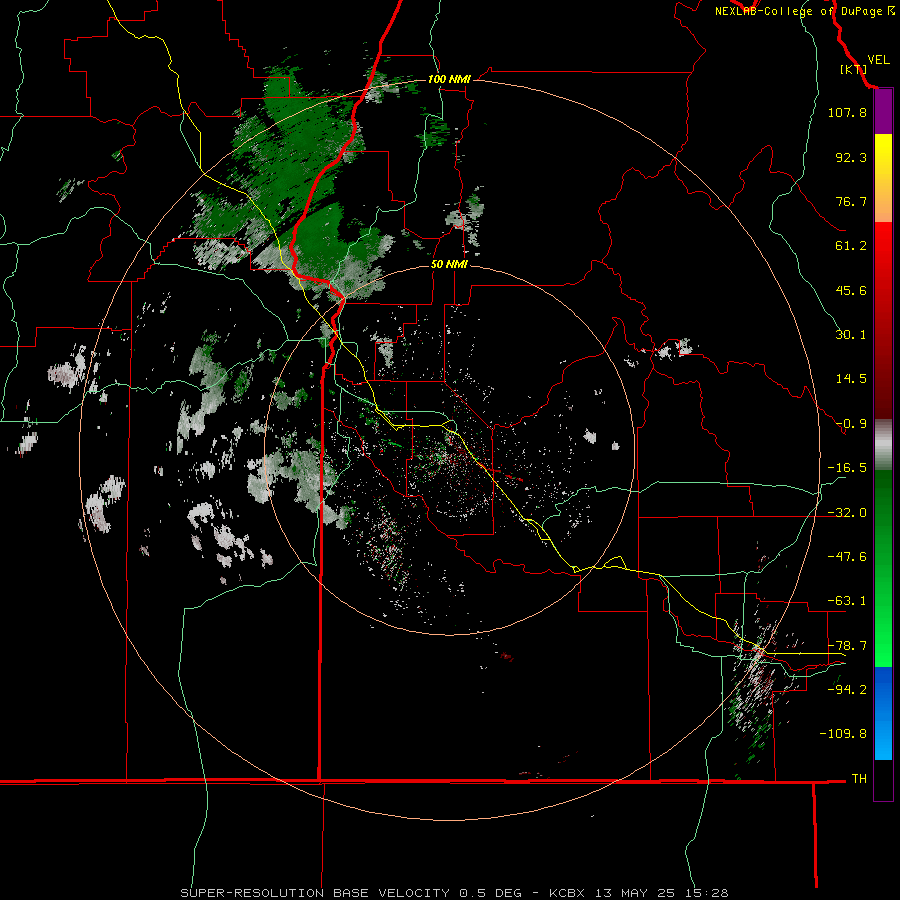Click the -109.8 velocity scale value
This screenshot has height=900, width=900.
844,734
